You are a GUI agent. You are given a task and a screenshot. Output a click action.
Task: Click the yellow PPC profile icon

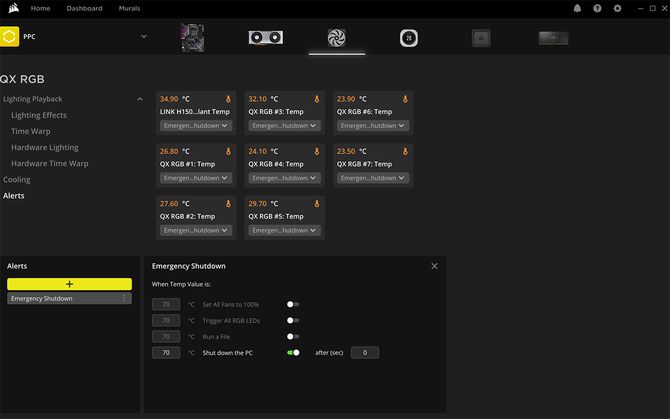point(9,36)
